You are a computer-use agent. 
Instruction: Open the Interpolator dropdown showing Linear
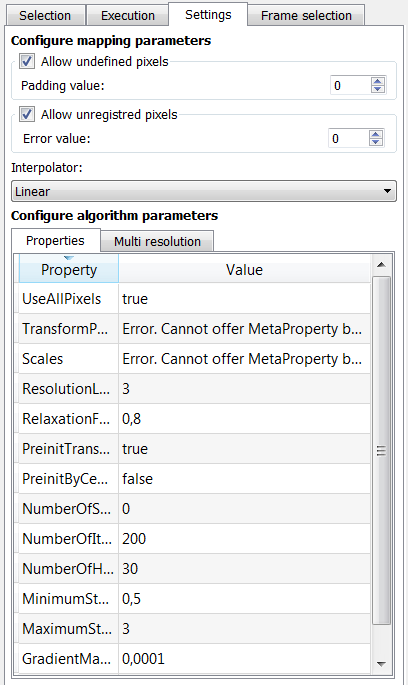[x=204, y=191]
